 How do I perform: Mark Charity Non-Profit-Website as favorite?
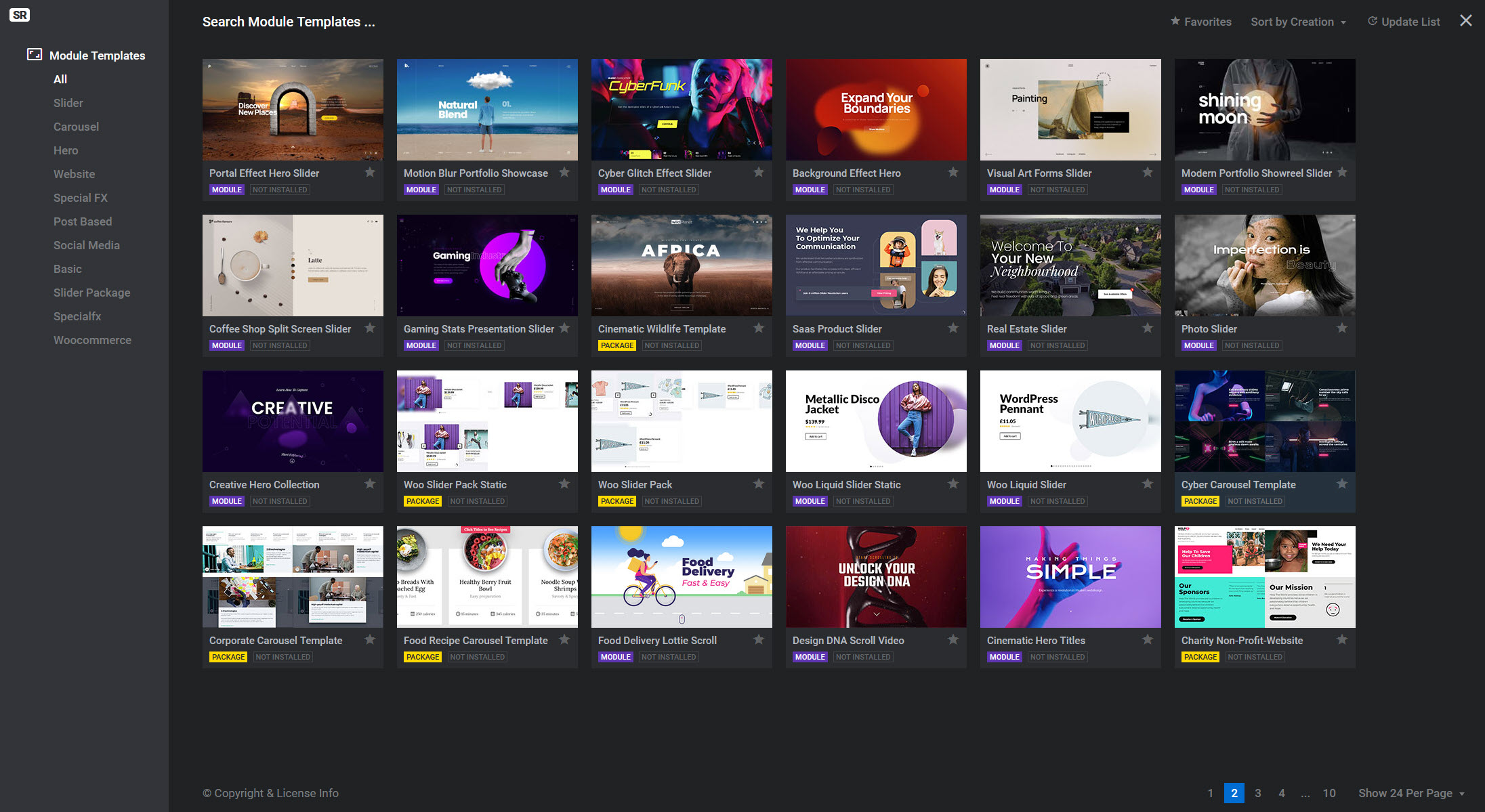pos(1342,640)
